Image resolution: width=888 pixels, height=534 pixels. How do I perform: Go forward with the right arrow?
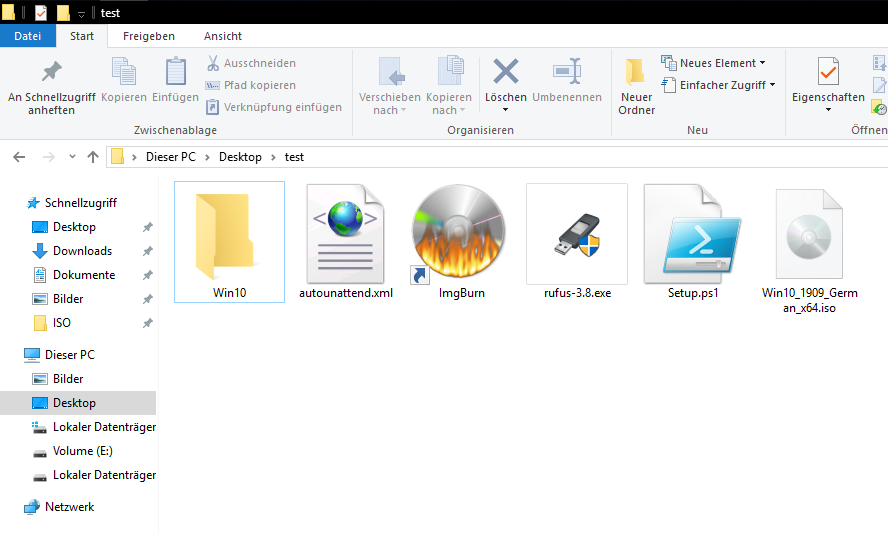(49, 157)
